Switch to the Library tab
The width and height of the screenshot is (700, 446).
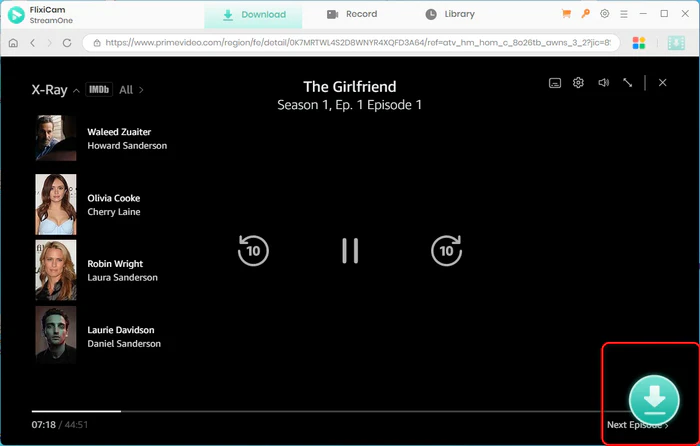450,14
